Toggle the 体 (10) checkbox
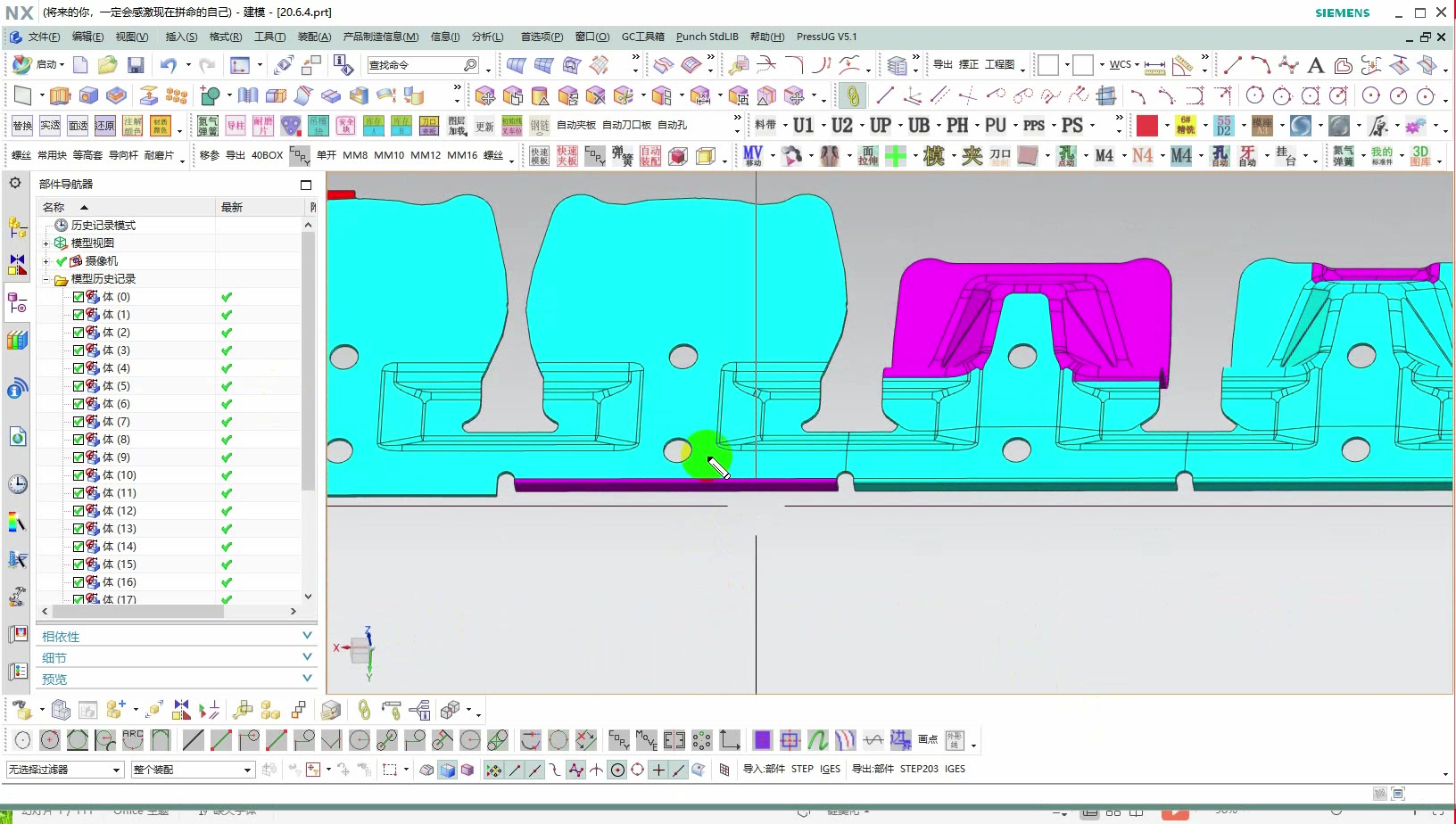 pyautogui.click(x=79, y=475)
